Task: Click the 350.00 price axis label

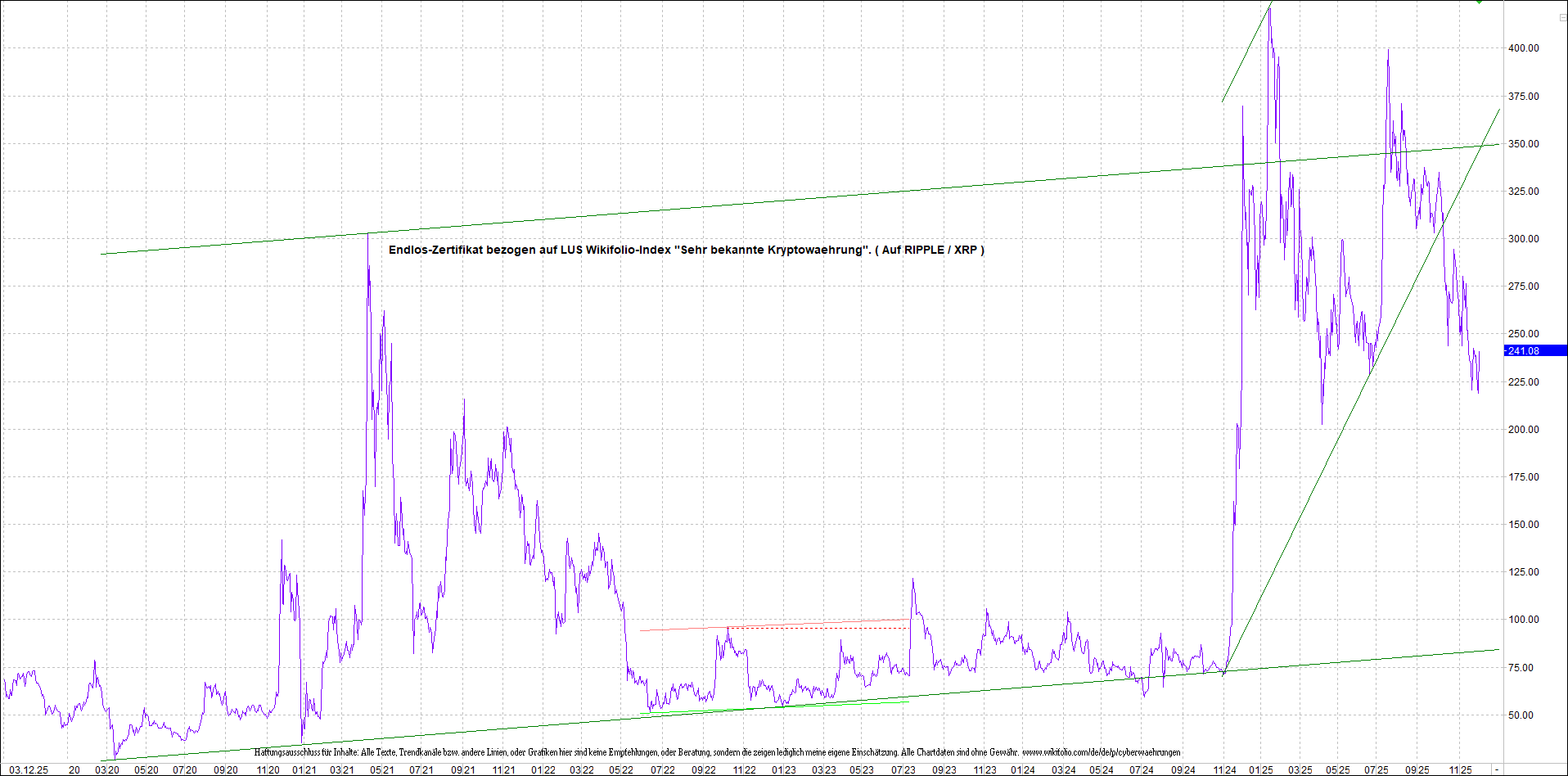Action: click(1523, 144)
